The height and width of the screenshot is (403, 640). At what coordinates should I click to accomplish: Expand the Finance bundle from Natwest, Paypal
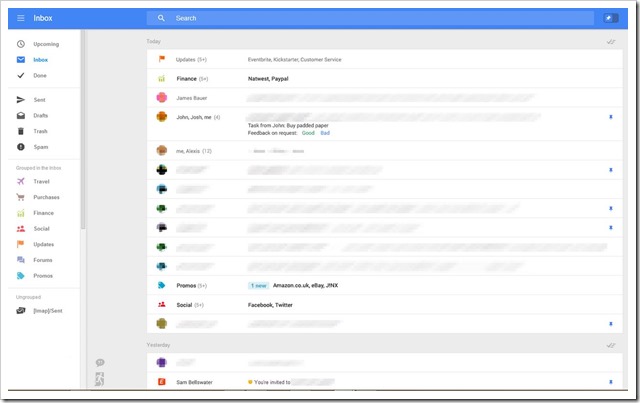(x=186, y=78)
